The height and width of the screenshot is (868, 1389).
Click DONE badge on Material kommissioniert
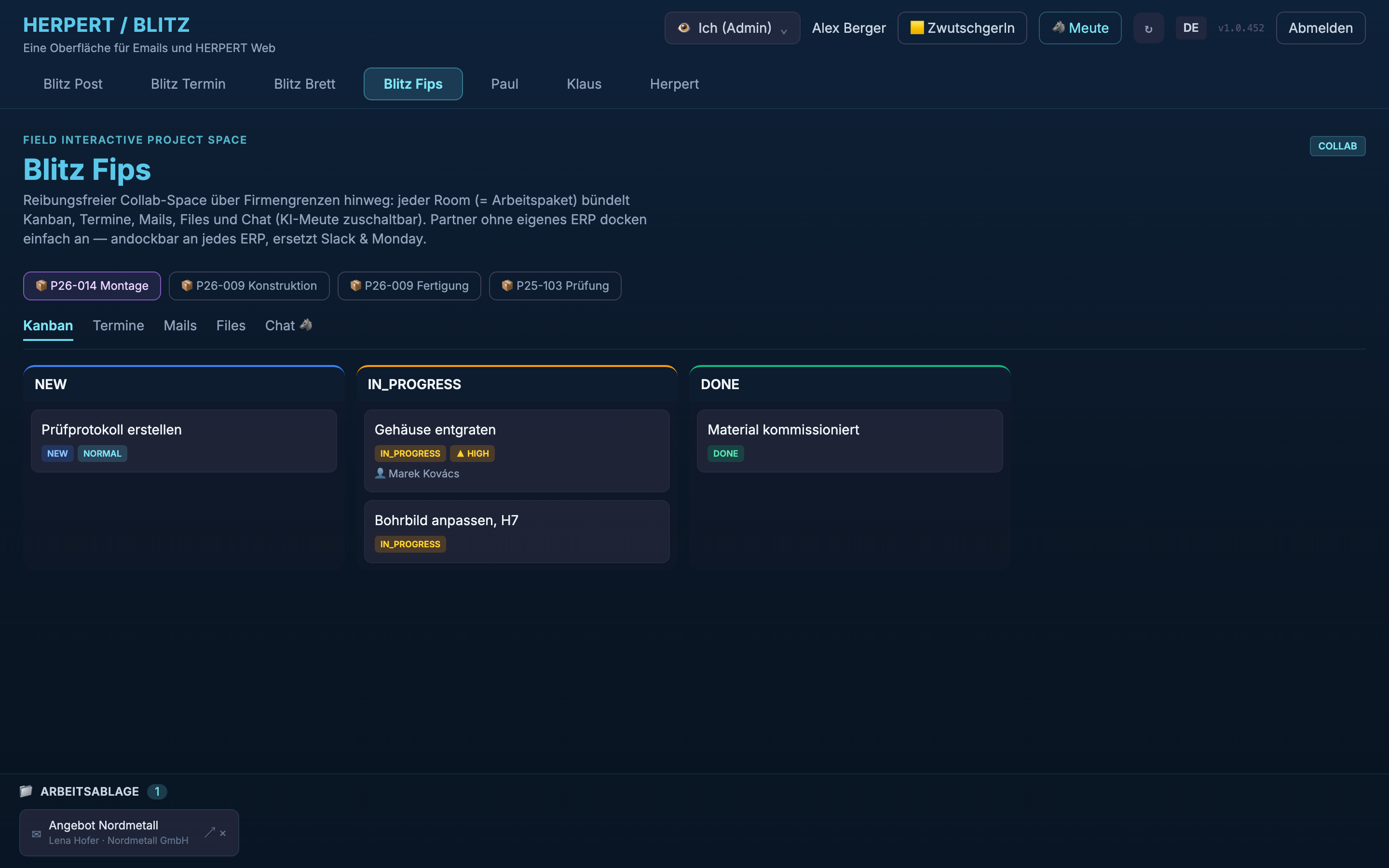coord(725,453)
